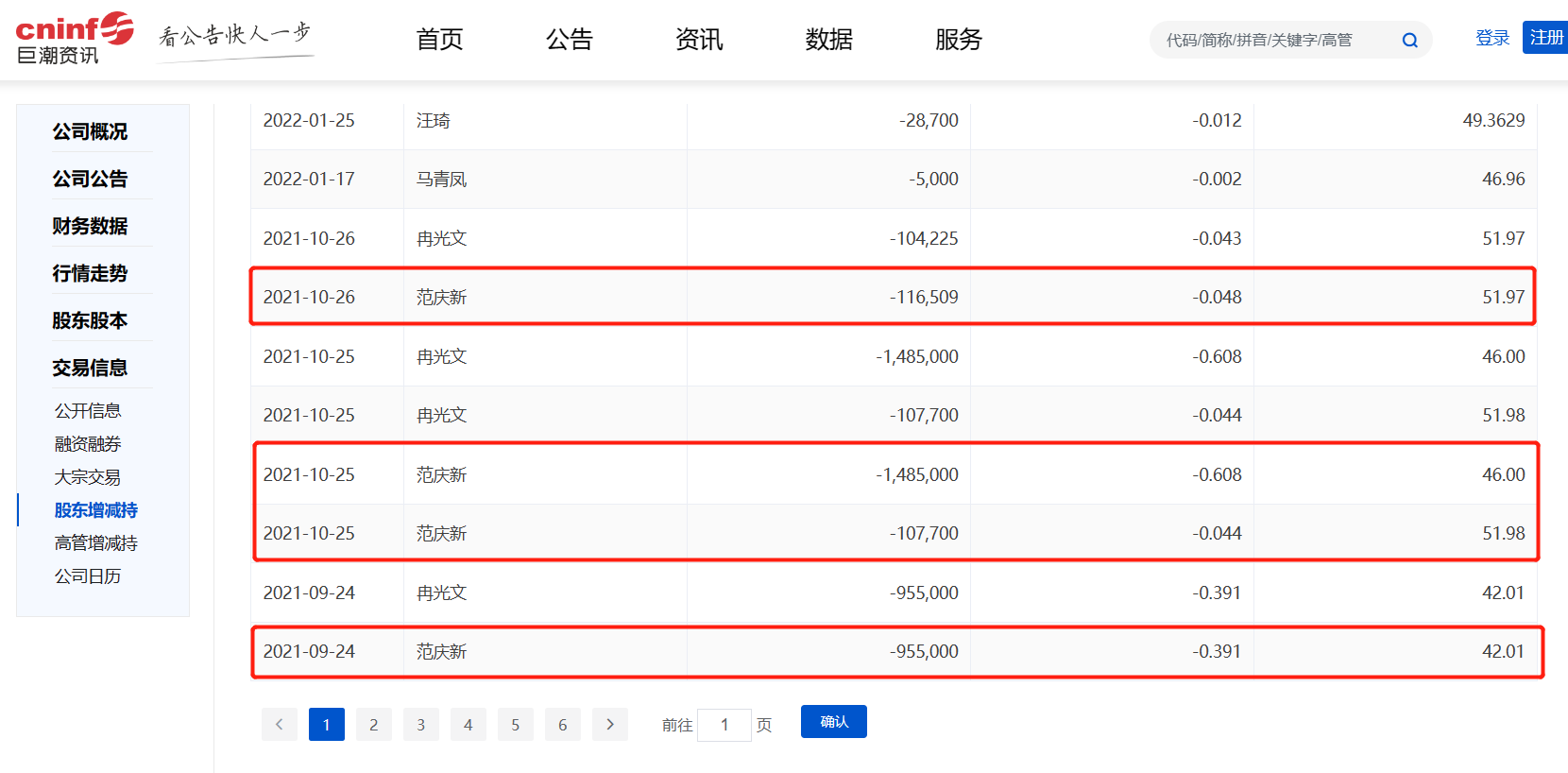Go to page 1
The height and width of the screenshot is (773, 1568).
pos(327,725)
